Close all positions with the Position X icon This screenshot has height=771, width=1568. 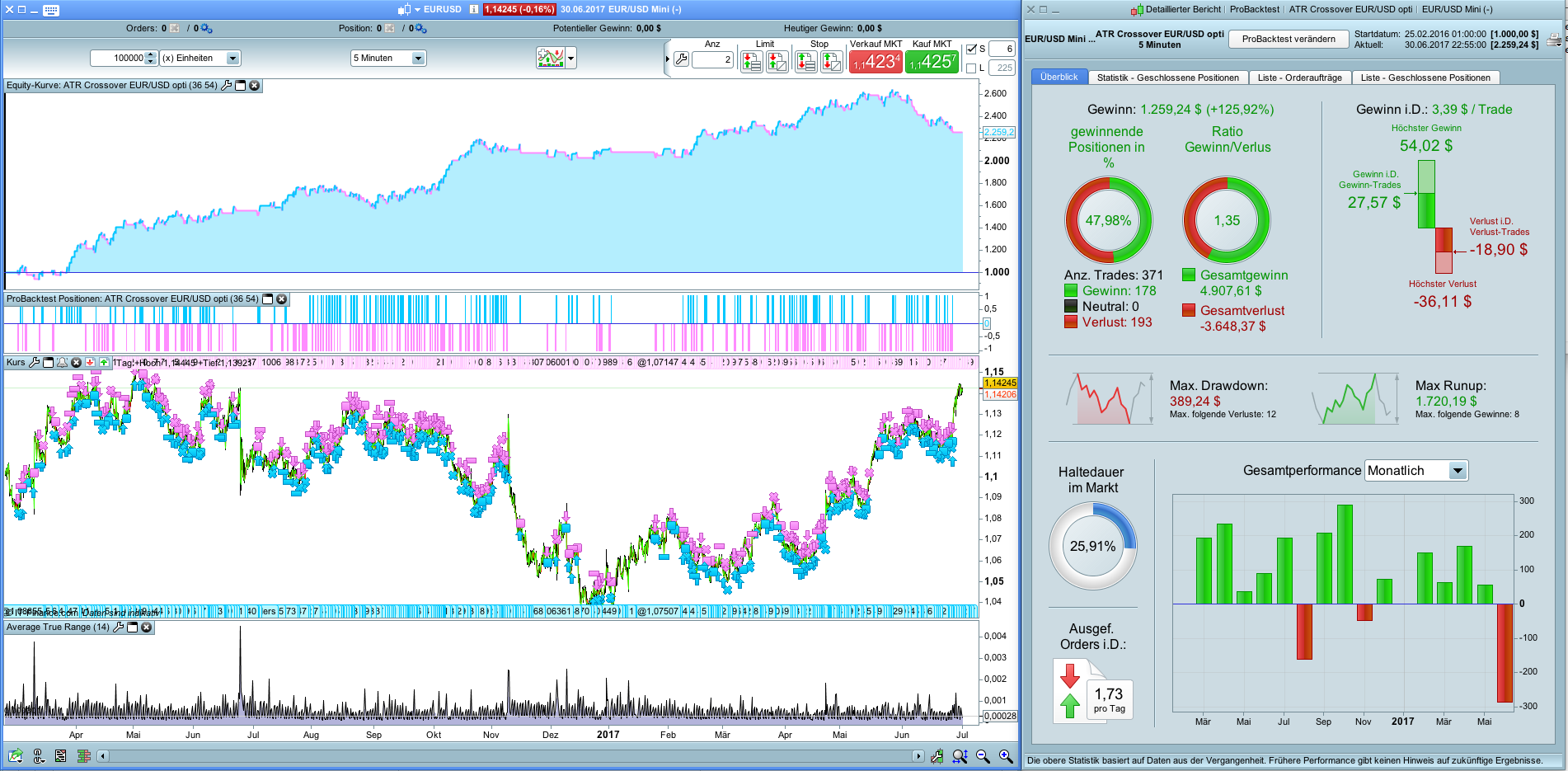pyautogui.click(x=390, y=28)
